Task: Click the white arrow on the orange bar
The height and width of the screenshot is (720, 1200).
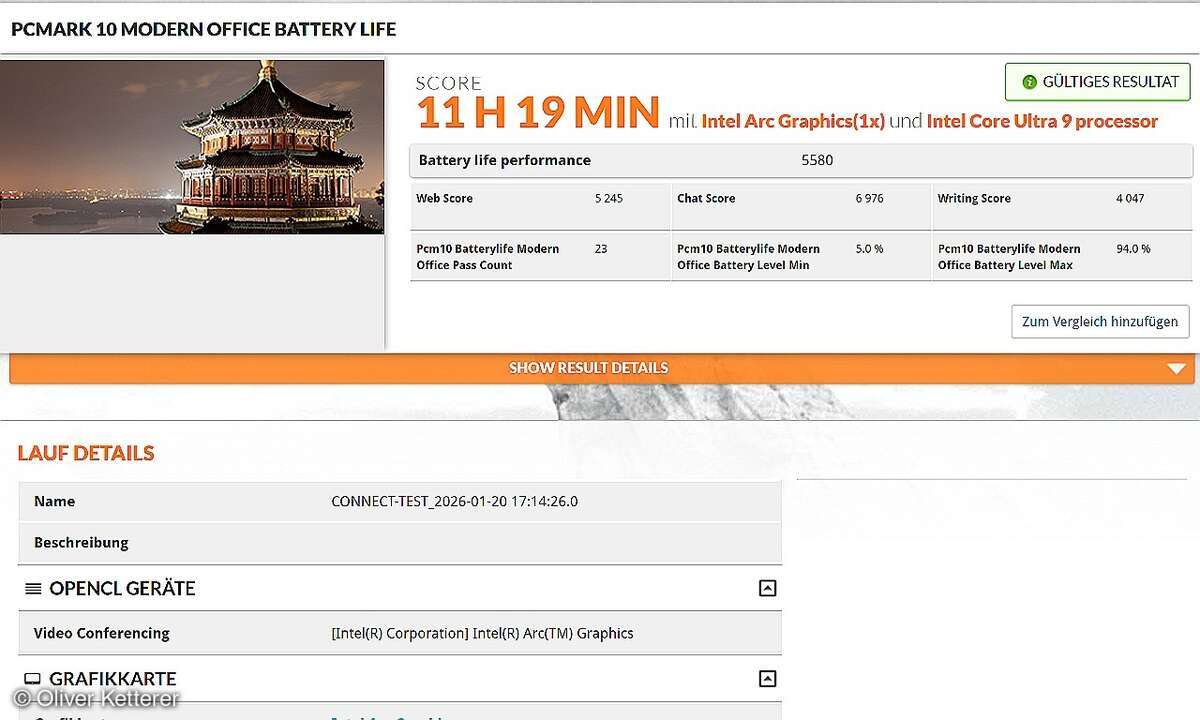Action: [x=1176, y=368]
